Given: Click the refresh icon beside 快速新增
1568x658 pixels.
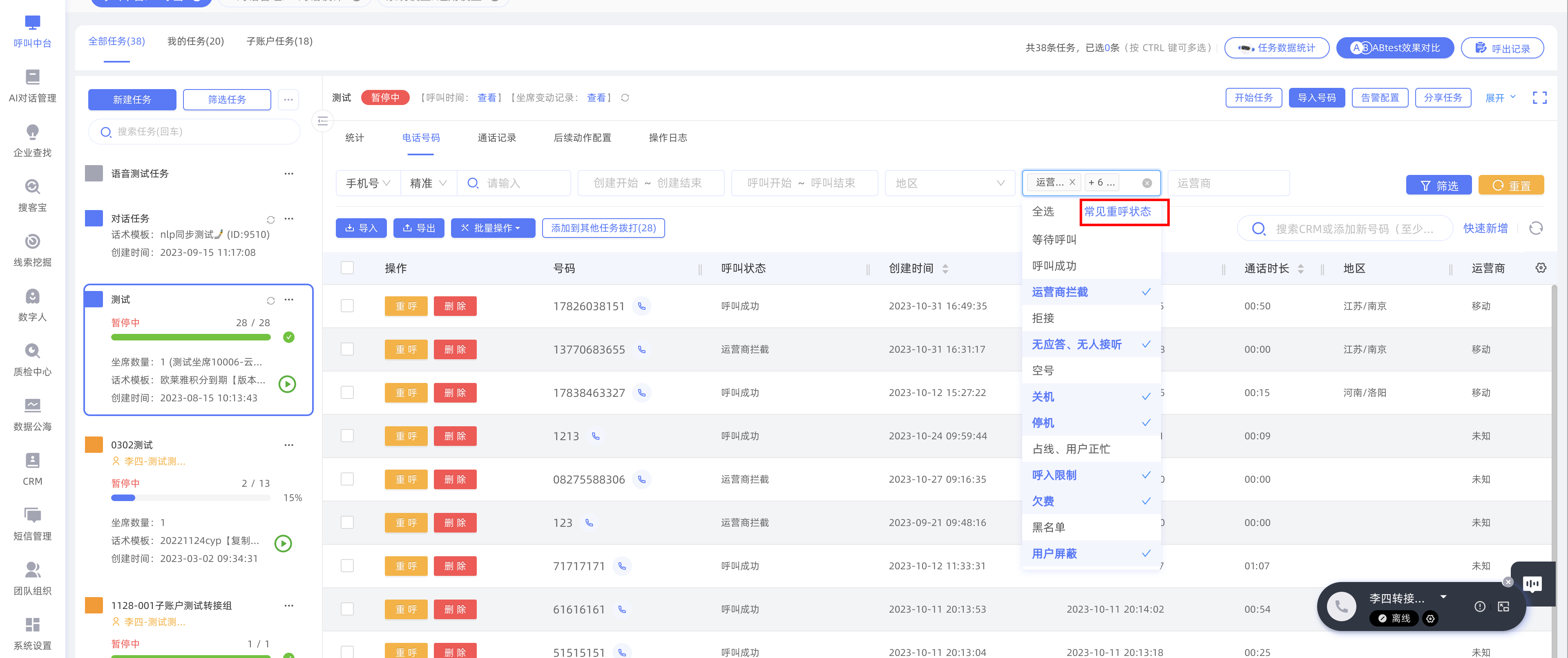Looking at the screenshot, I should (x=1536, y=228).
